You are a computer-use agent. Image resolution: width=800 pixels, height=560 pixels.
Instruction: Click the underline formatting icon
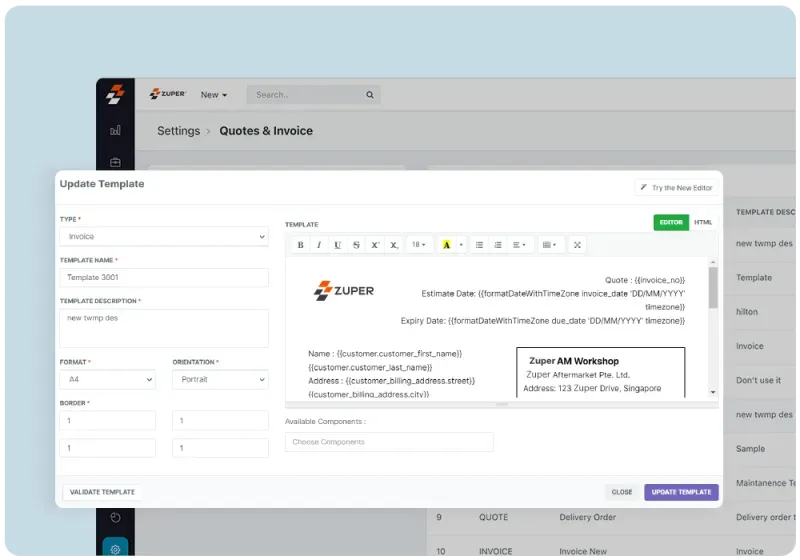tap(338, 245)
